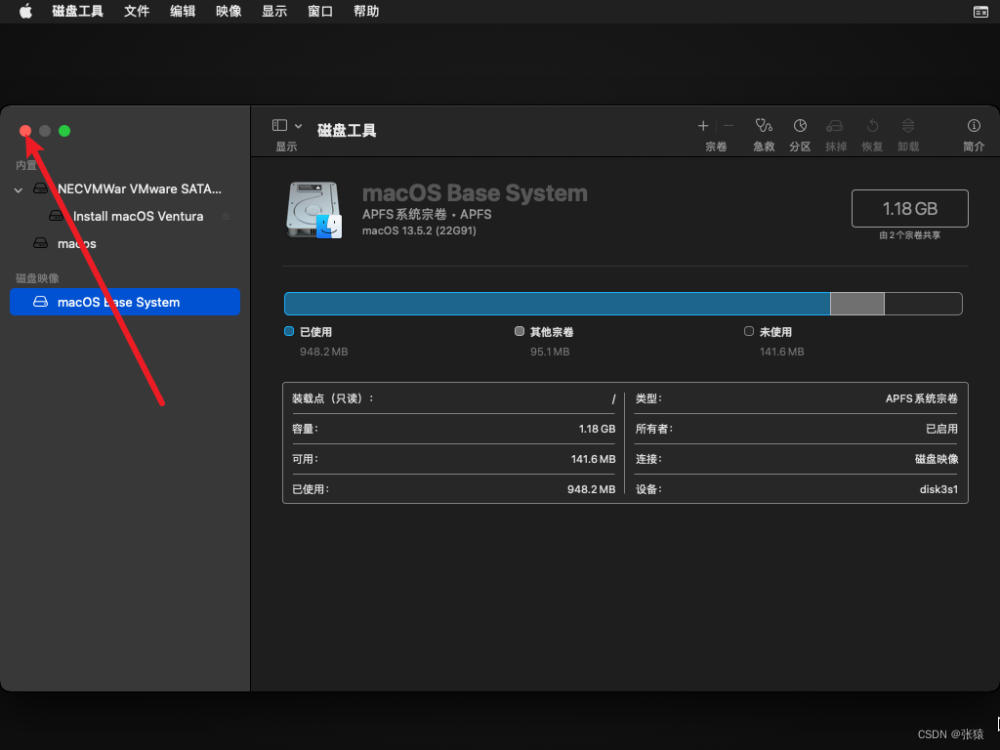This screenshot has height=750, width=1000.
Task: Open the Apple menu
Action: (26, 11)
